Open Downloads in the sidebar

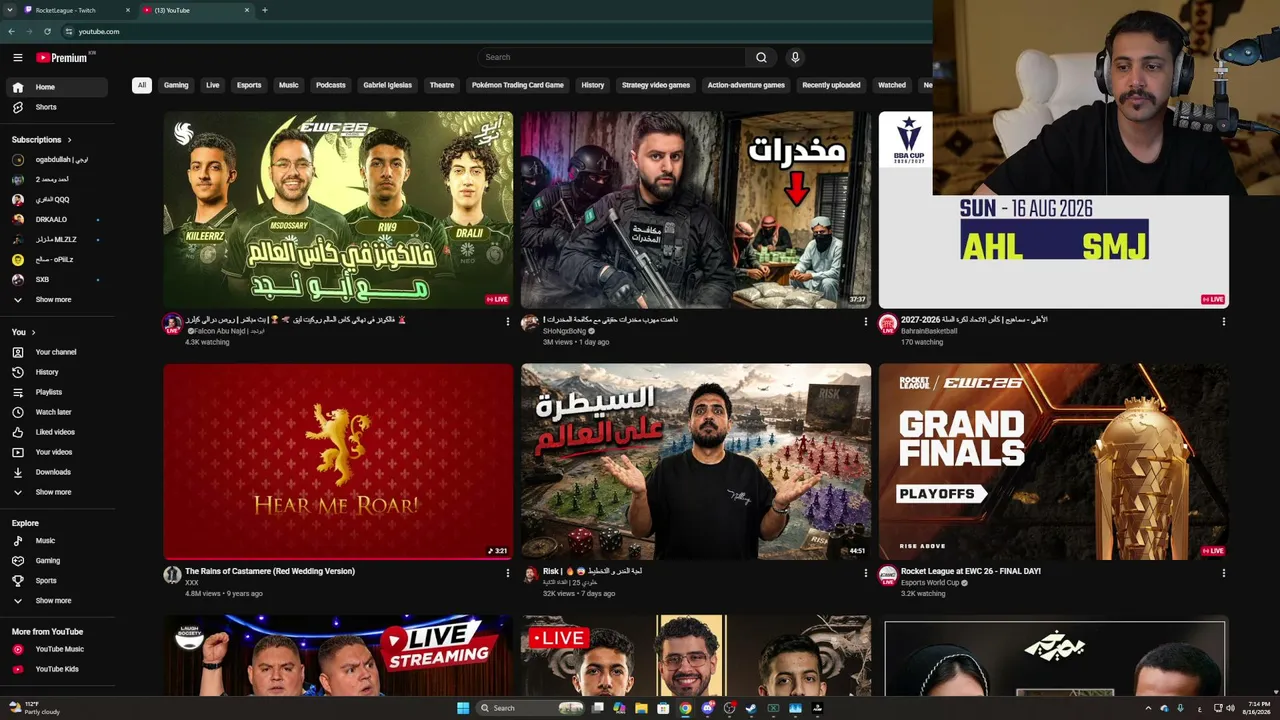[56, 472]
